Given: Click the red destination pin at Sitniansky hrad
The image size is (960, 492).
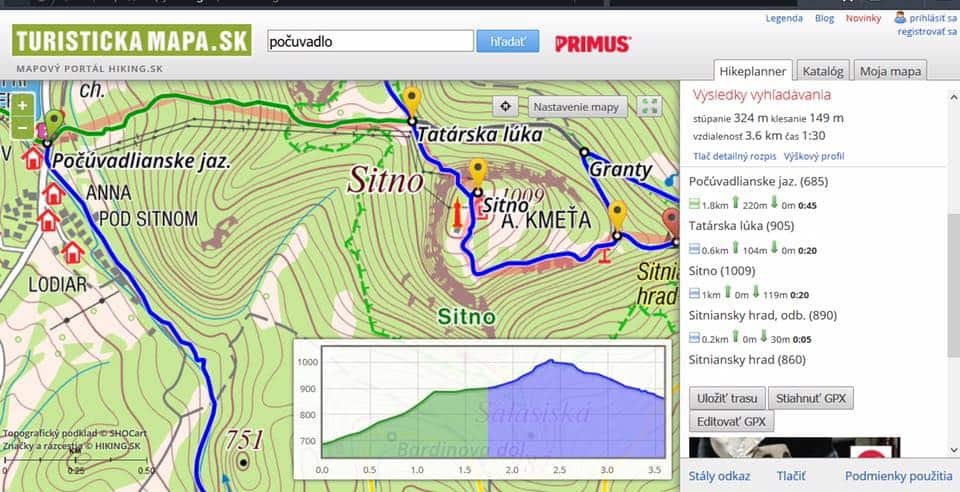Looking at the screenshot, I should [x=672, y=220].
